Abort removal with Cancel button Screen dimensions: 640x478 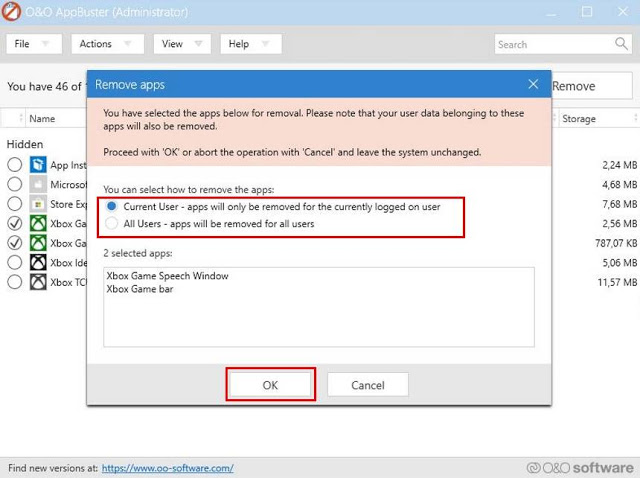point(368,385)
